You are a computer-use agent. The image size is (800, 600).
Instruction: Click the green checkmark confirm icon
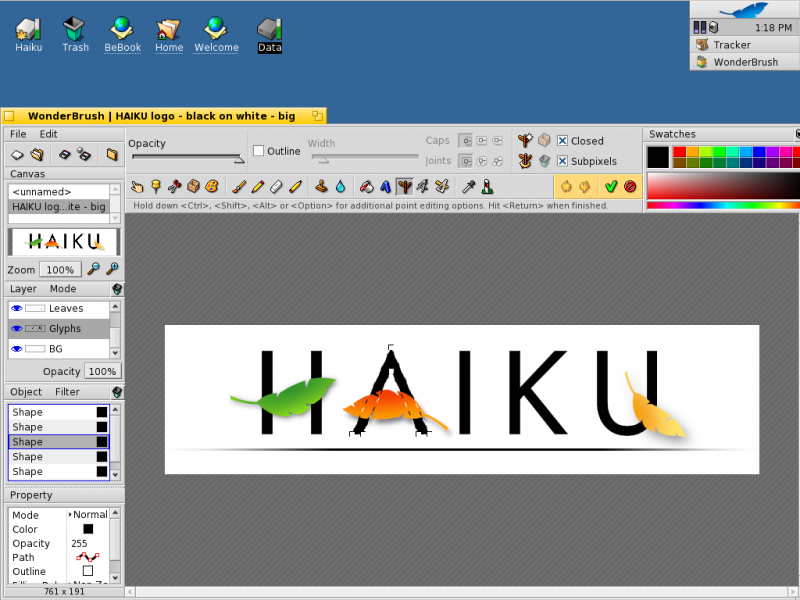point(611,187)
